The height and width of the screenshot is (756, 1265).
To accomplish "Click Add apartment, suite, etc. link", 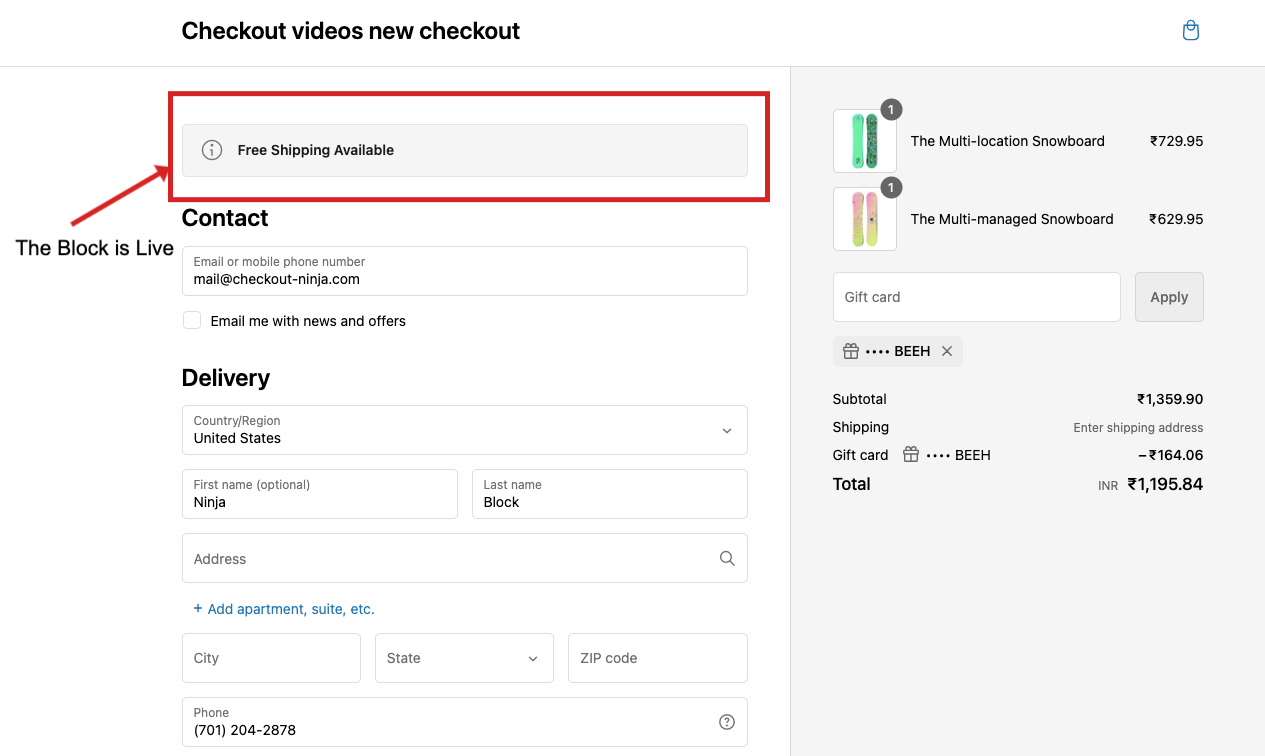I will click(290, 609).
